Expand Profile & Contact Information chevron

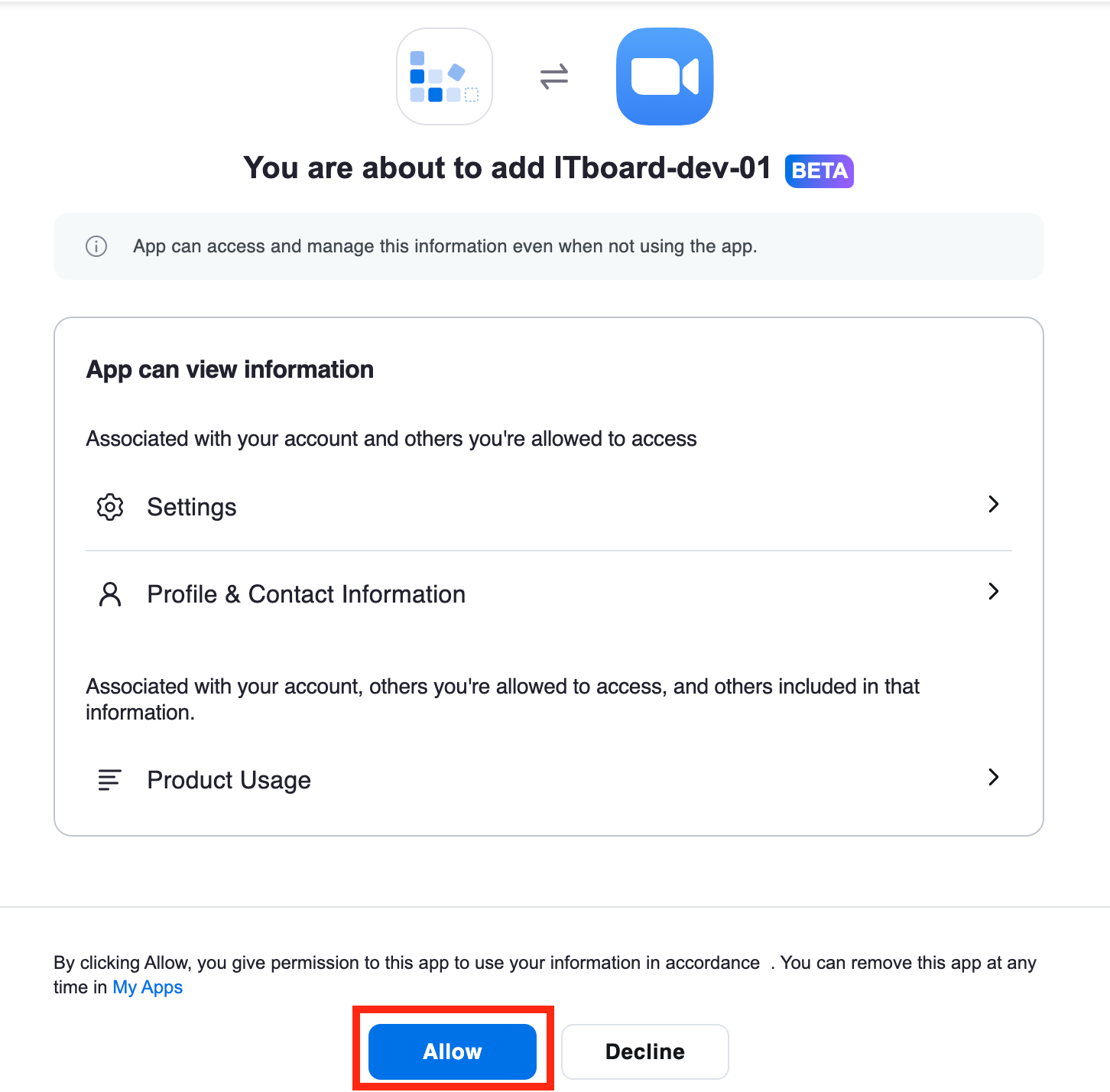[x=993, y=591]
